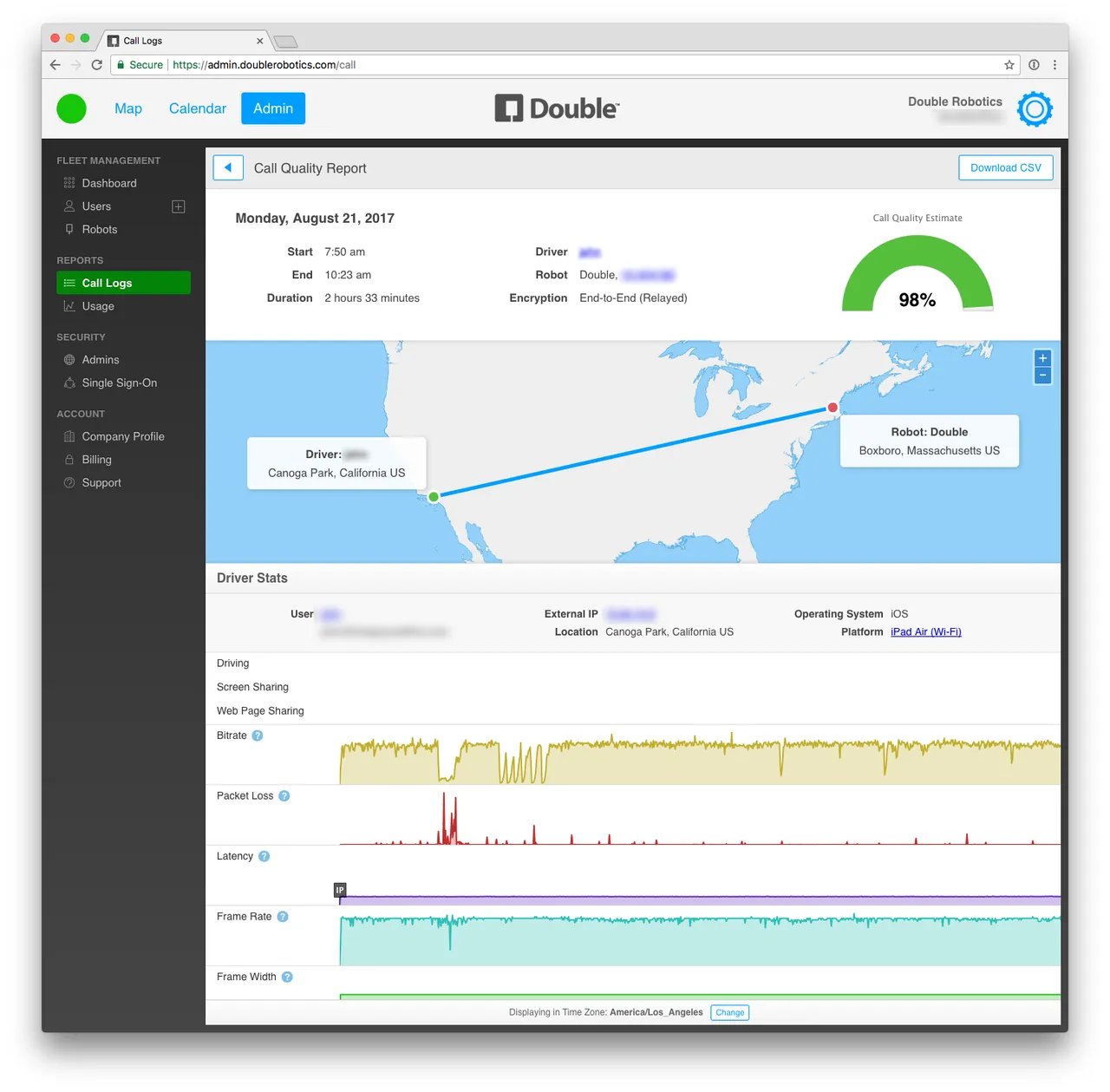
Task: Download the CSV report
Action: point(1006,167)
